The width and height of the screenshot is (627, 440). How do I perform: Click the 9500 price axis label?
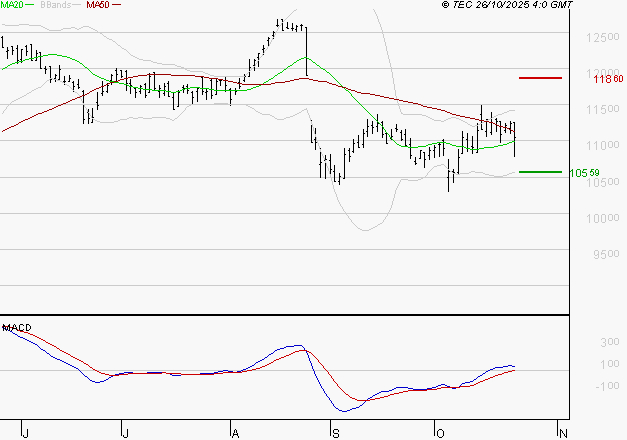point(606,254)
